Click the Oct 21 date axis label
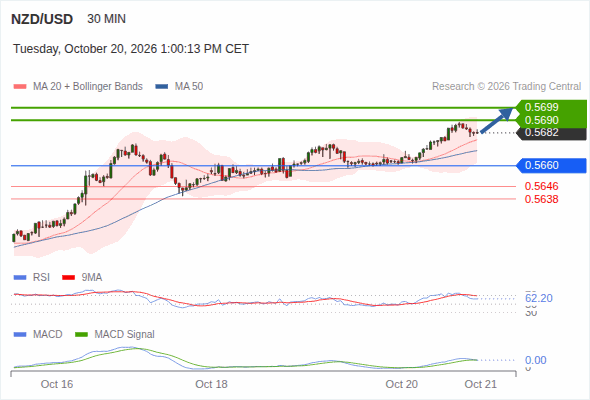 (481, 384)
